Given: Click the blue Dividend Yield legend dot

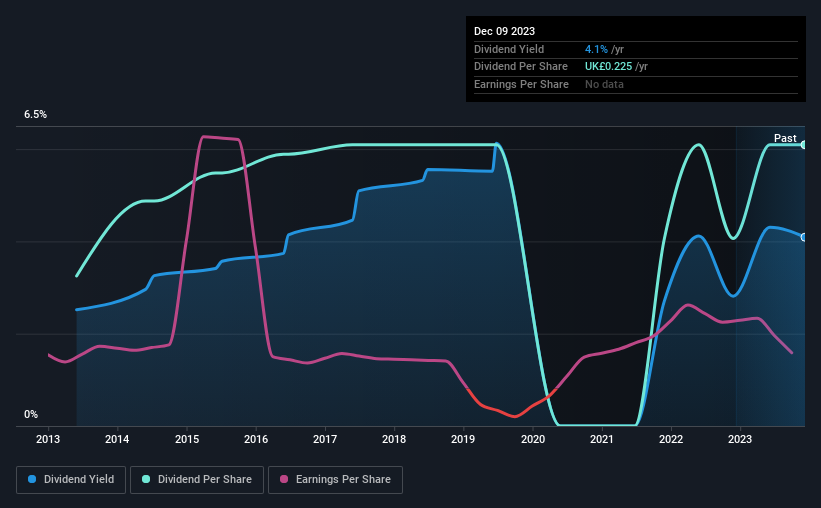Looking at the screenshot, I should [x=32, y=479].
